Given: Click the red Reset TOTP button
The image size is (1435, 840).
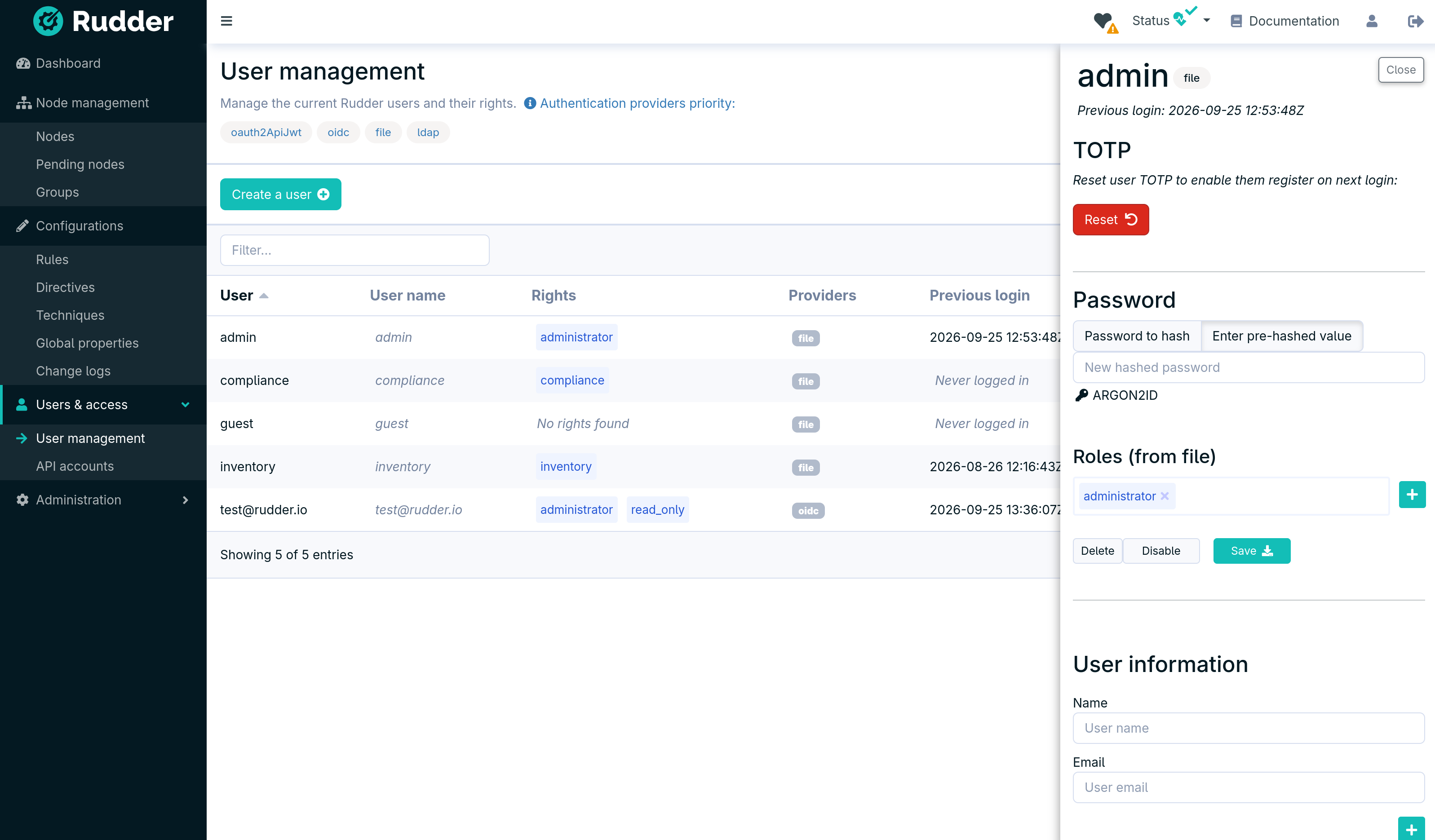Looking at the screenshot, I should [1111, 220].
